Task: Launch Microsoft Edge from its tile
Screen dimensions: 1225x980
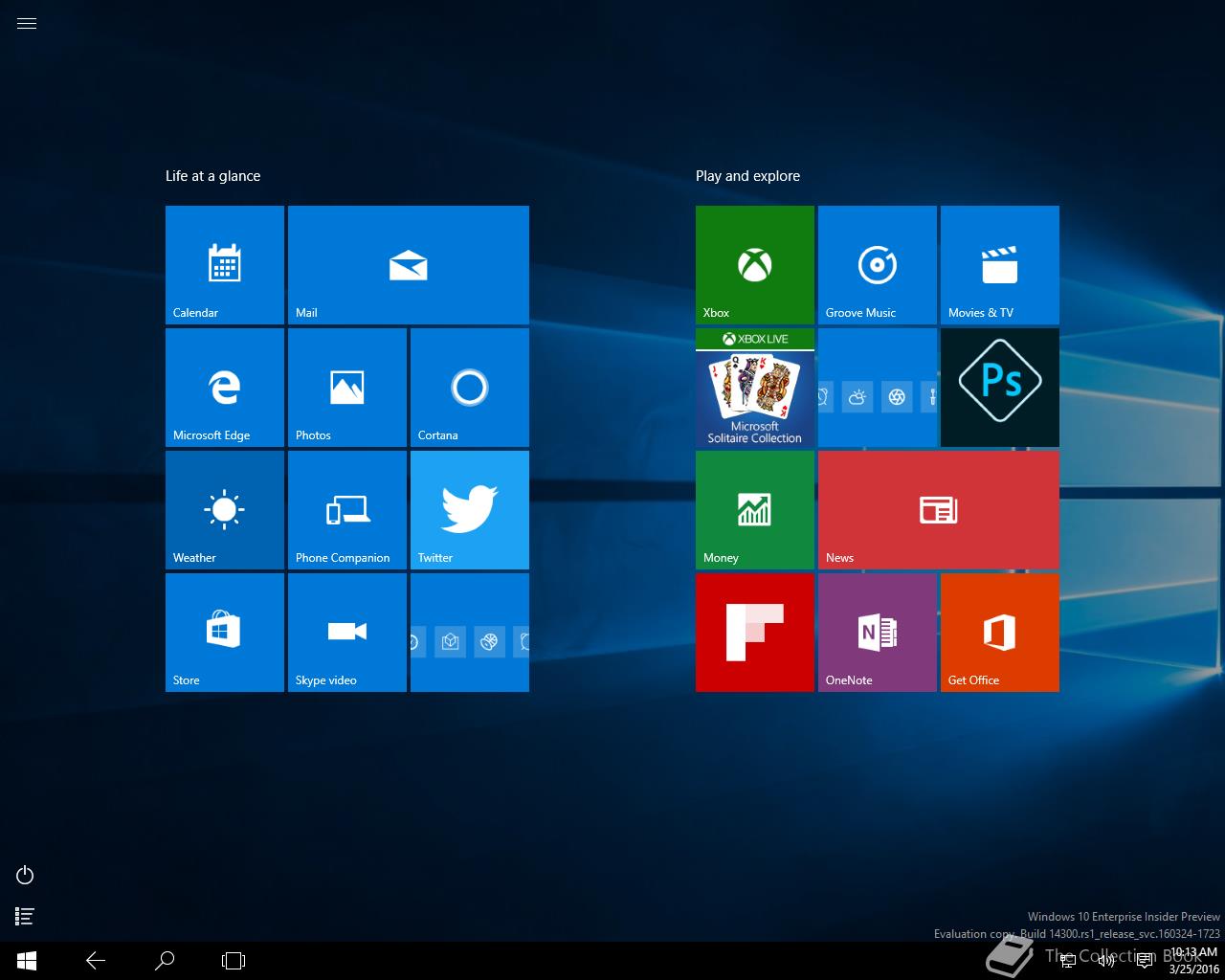Action: click(225, 388)
